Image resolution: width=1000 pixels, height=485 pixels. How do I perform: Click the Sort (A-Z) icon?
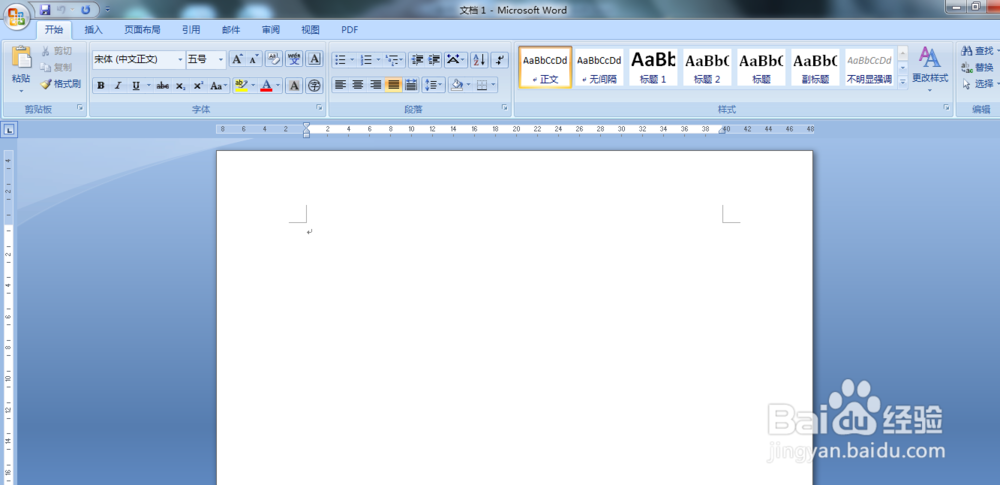[479, 60]
